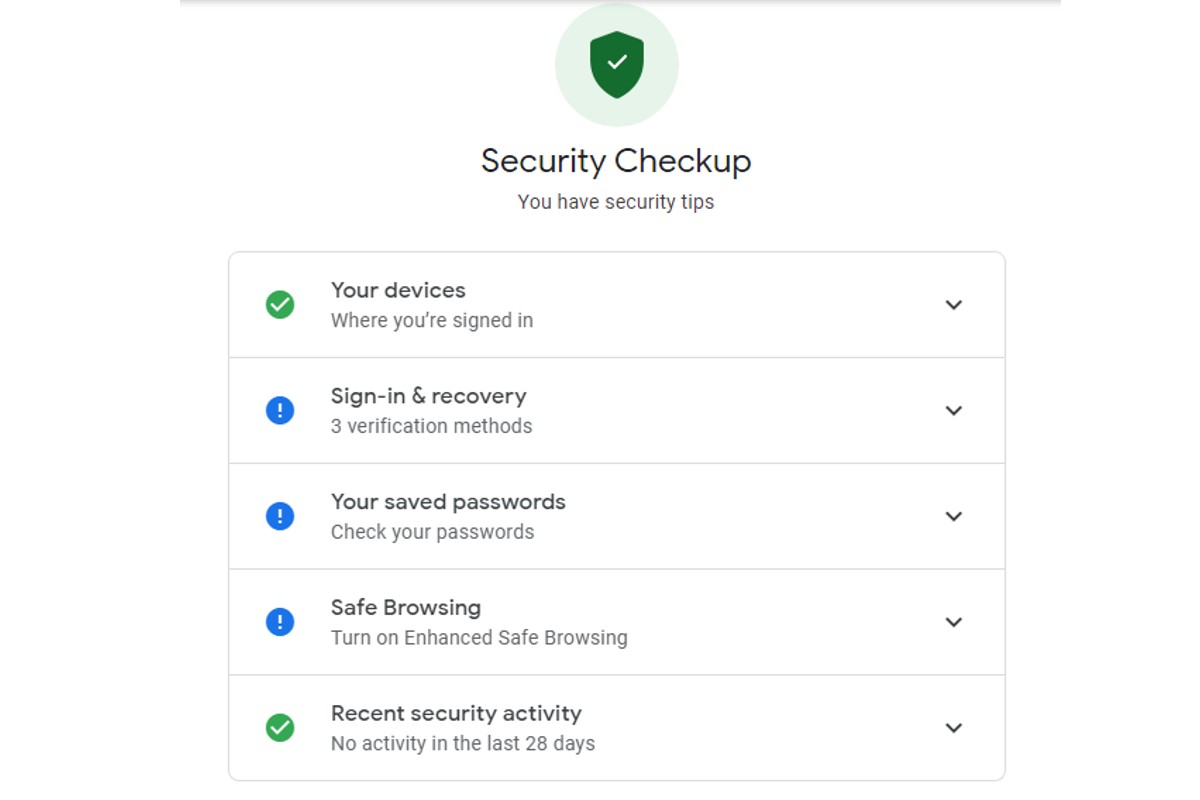
Task: Click the blue alert icon beside Safe Browsing
Action: (280, 622)
